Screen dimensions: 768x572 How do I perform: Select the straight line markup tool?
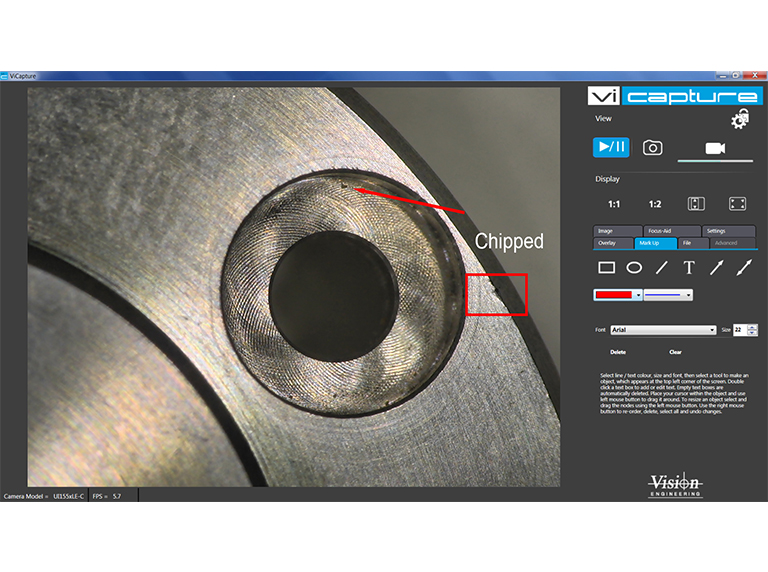pyautogui.click(x=661, y=268)
